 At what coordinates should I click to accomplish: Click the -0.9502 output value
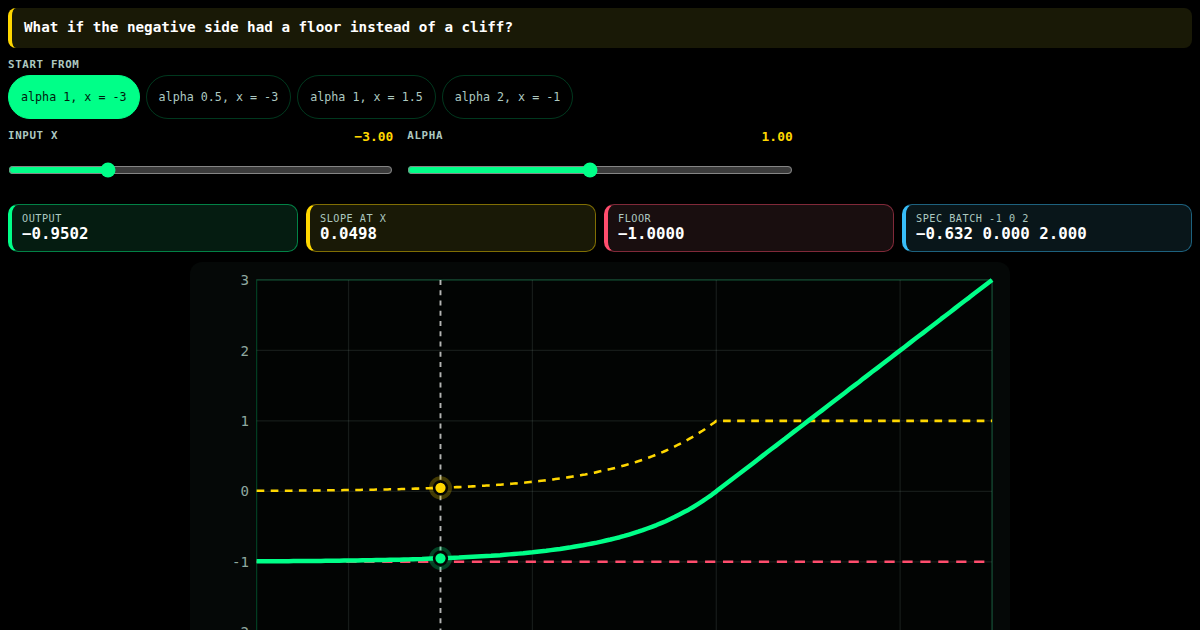[55, 234]
